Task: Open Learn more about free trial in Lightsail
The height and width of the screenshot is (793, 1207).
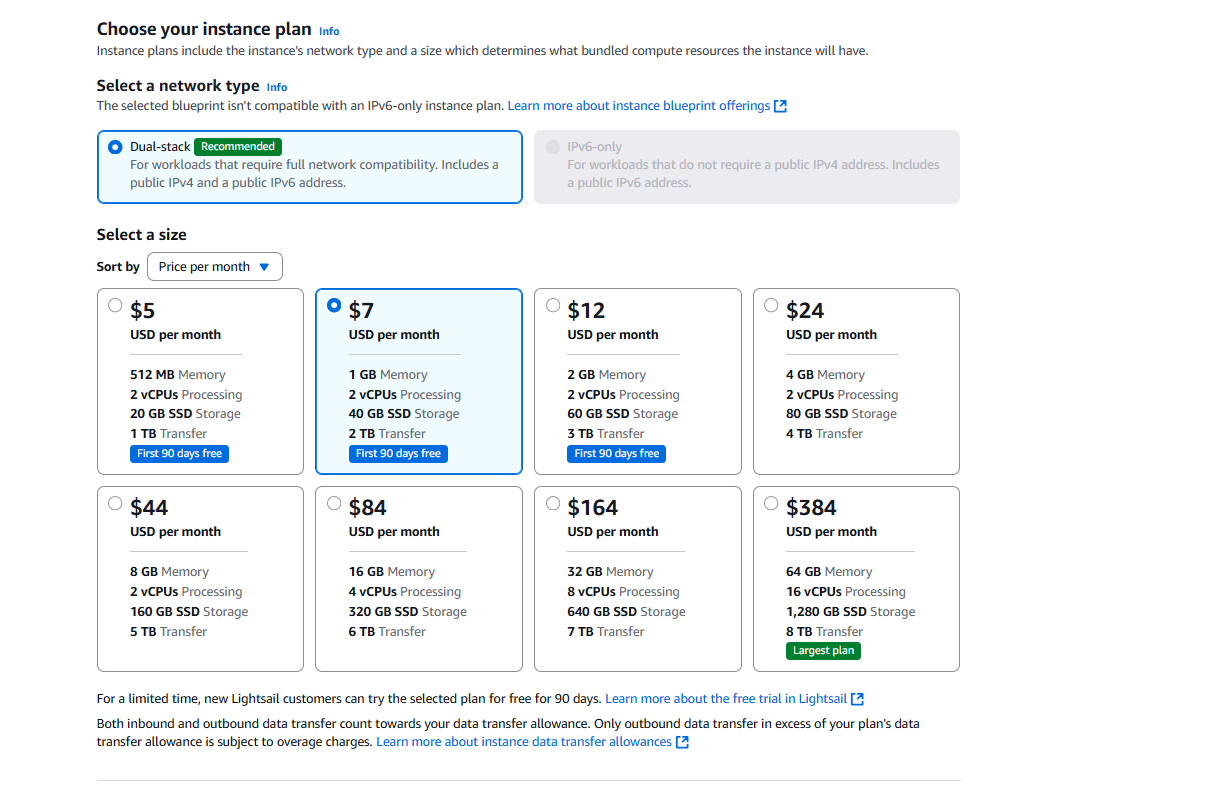Action: [726, 699]
